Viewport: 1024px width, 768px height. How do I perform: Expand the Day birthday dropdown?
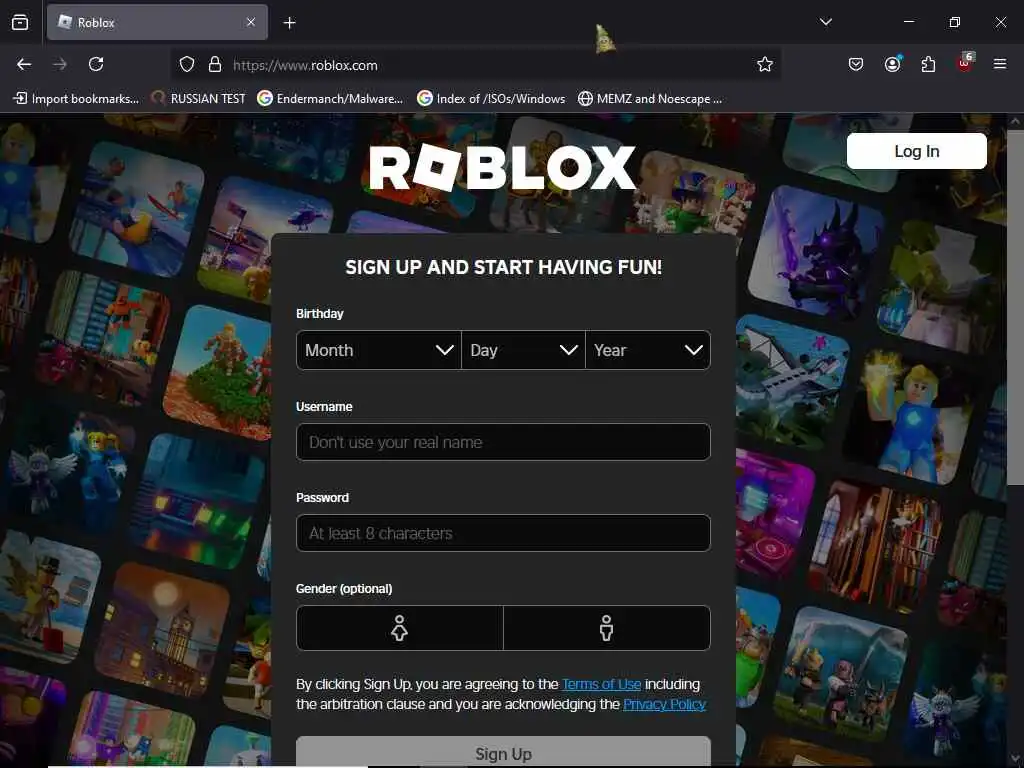(523, 350)
